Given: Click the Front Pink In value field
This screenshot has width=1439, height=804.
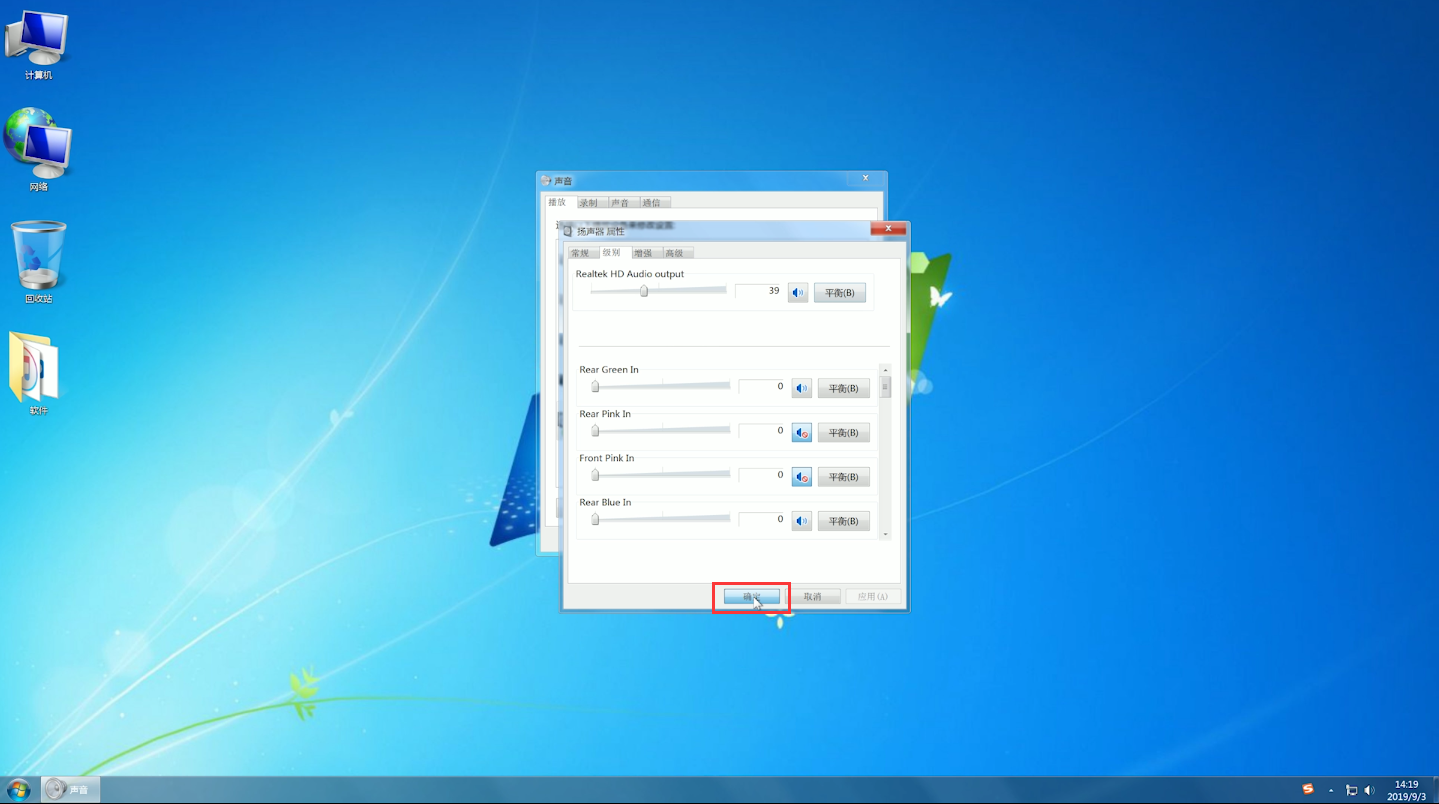Looking at the screenshot, I should (x=763, y=475).
